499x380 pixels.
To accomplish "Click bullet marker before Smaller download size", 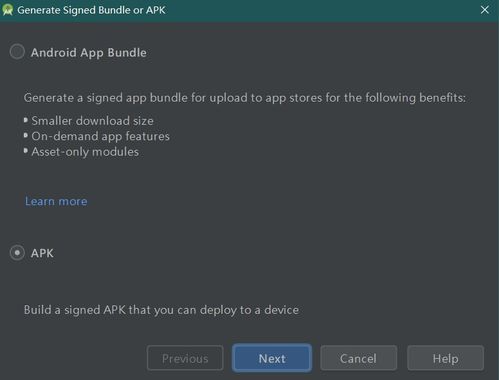I will (26, 120).
